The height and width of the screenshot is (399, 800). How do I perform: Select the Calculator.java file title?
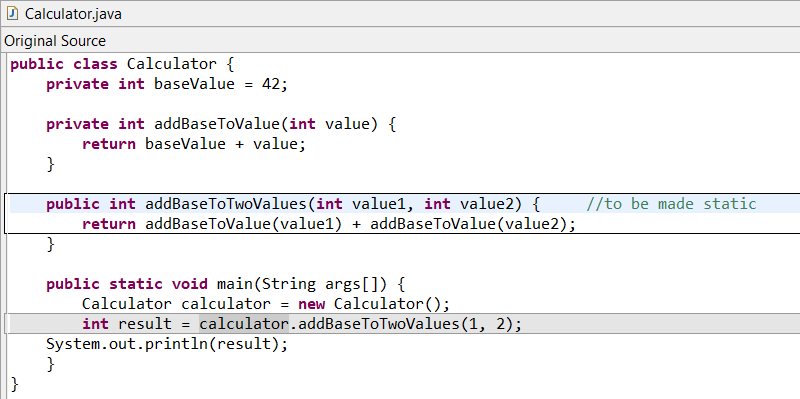tap(73, 14)
